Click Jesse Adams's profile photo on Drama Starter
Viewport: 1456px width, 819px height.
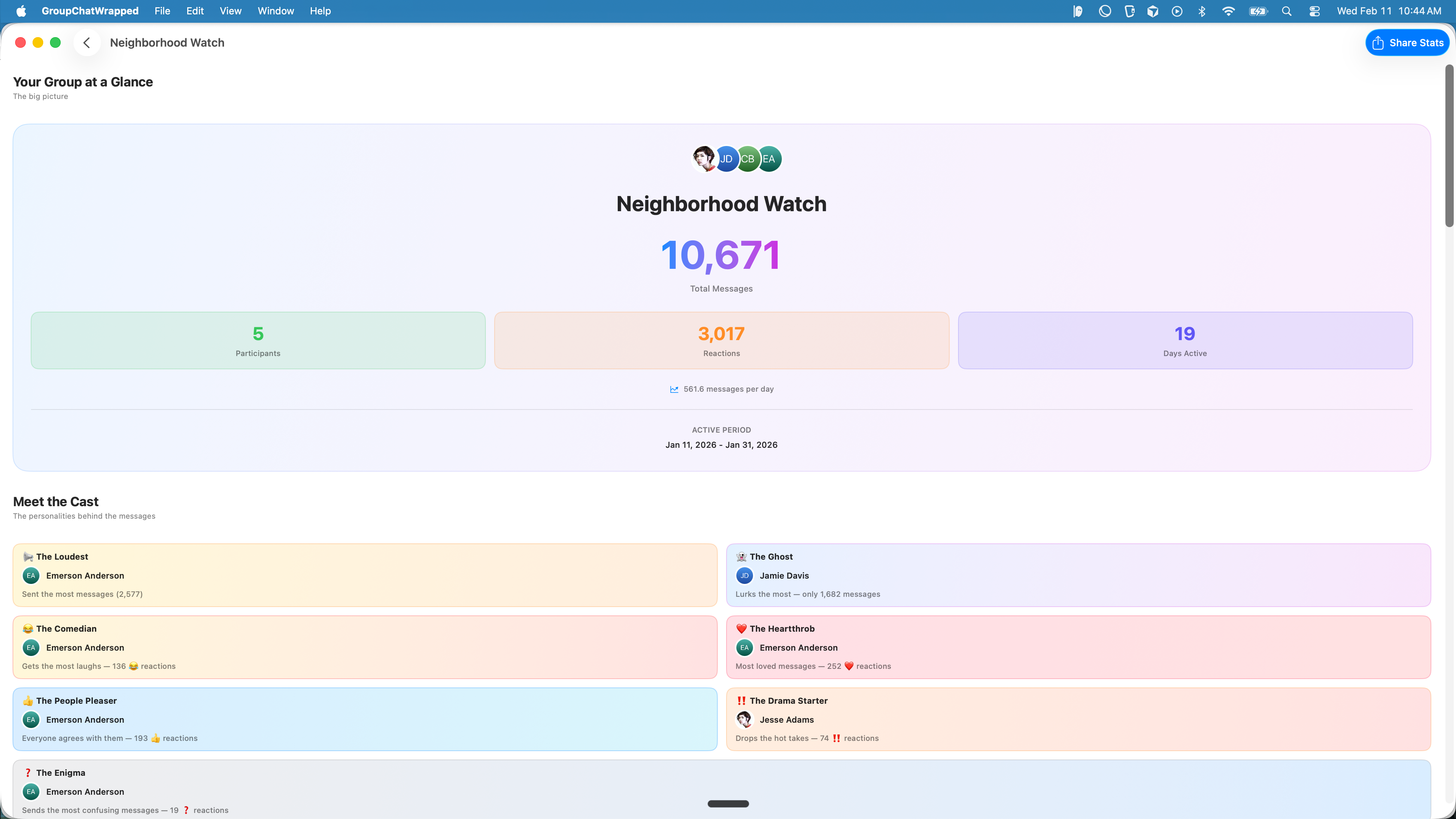tap(744, 719)
